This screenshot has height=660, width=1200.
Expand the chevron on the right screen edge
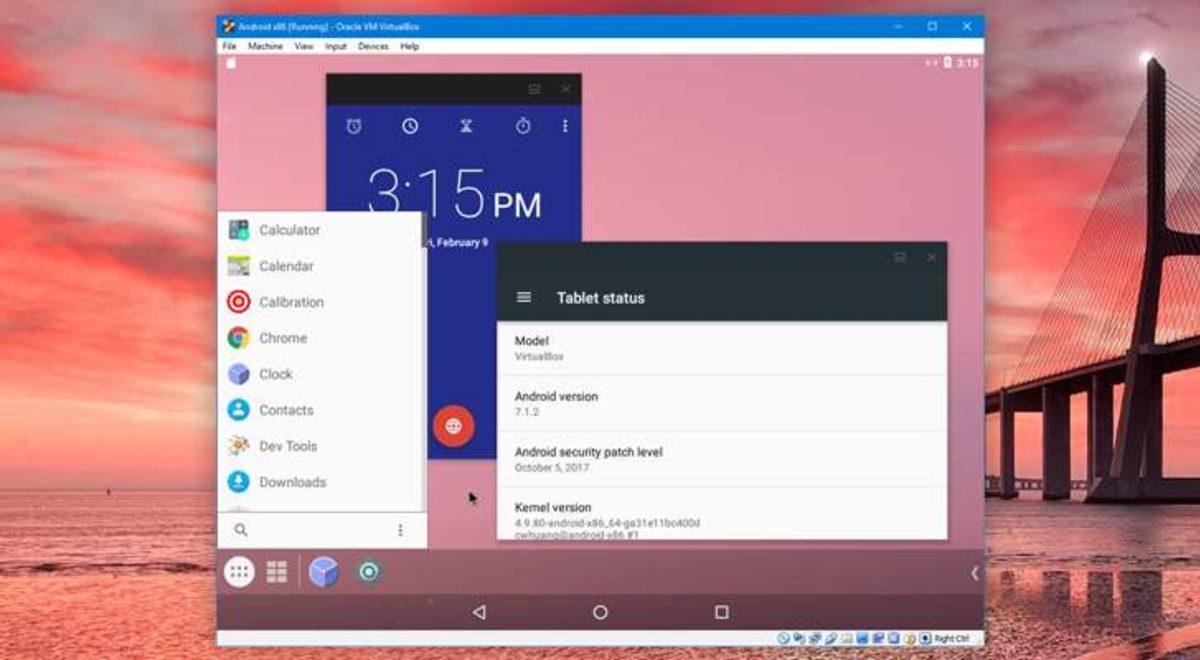click(976, 572)
